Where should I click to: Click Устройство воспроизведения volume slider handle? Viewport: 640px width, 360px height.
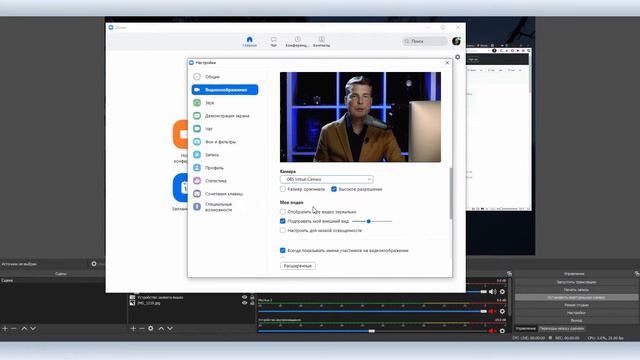click(371, 331)
